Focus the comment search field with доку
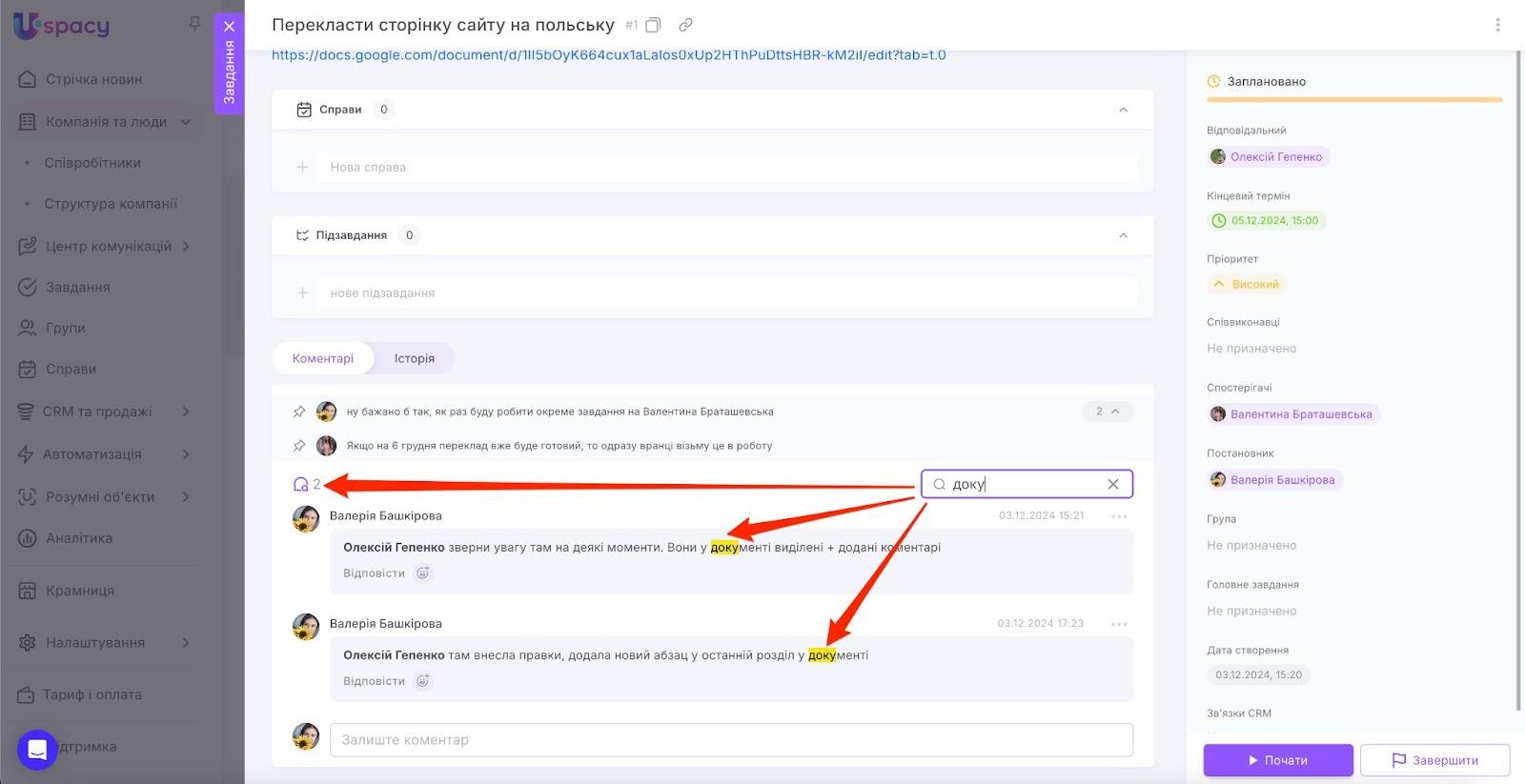 pos(1027,484)
